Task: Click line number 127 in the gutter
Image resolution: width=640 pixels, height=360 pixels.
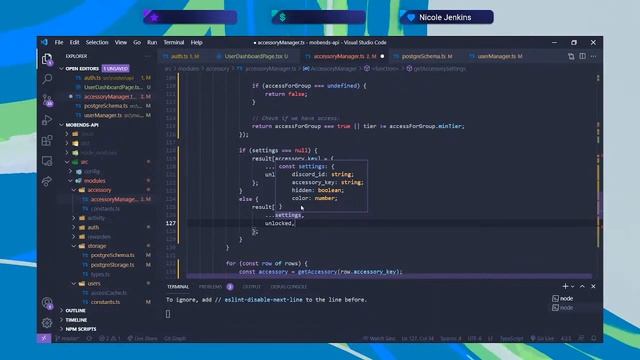Action: [x=171, y=223]
